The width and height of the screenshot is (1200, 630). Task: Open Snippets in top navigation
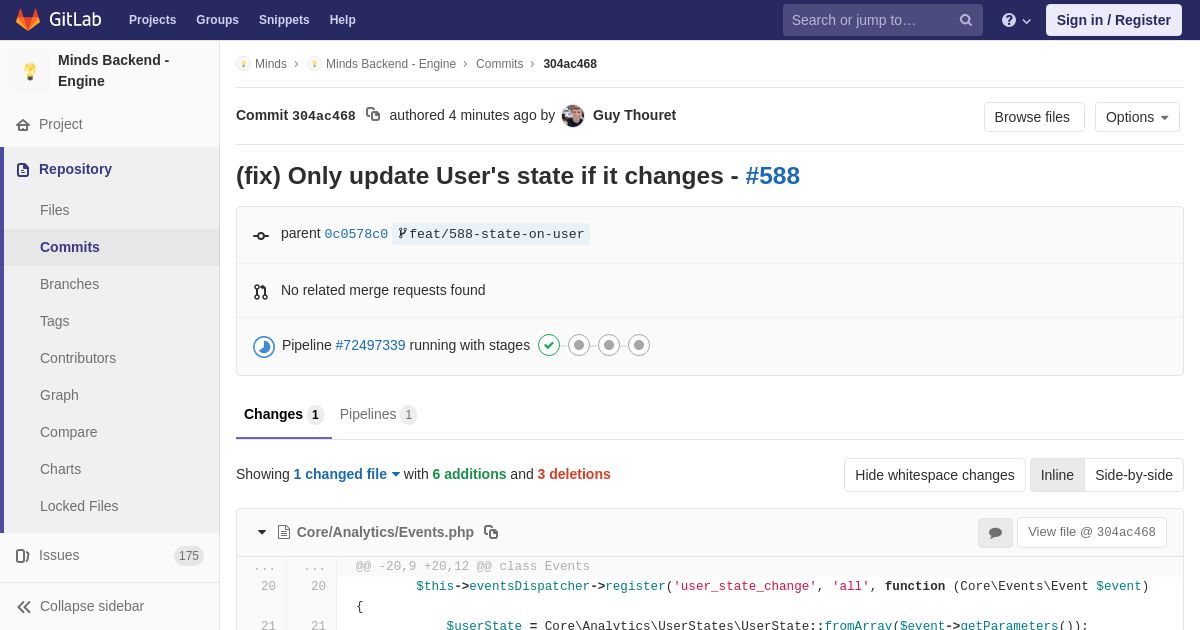tap(284, 20)
